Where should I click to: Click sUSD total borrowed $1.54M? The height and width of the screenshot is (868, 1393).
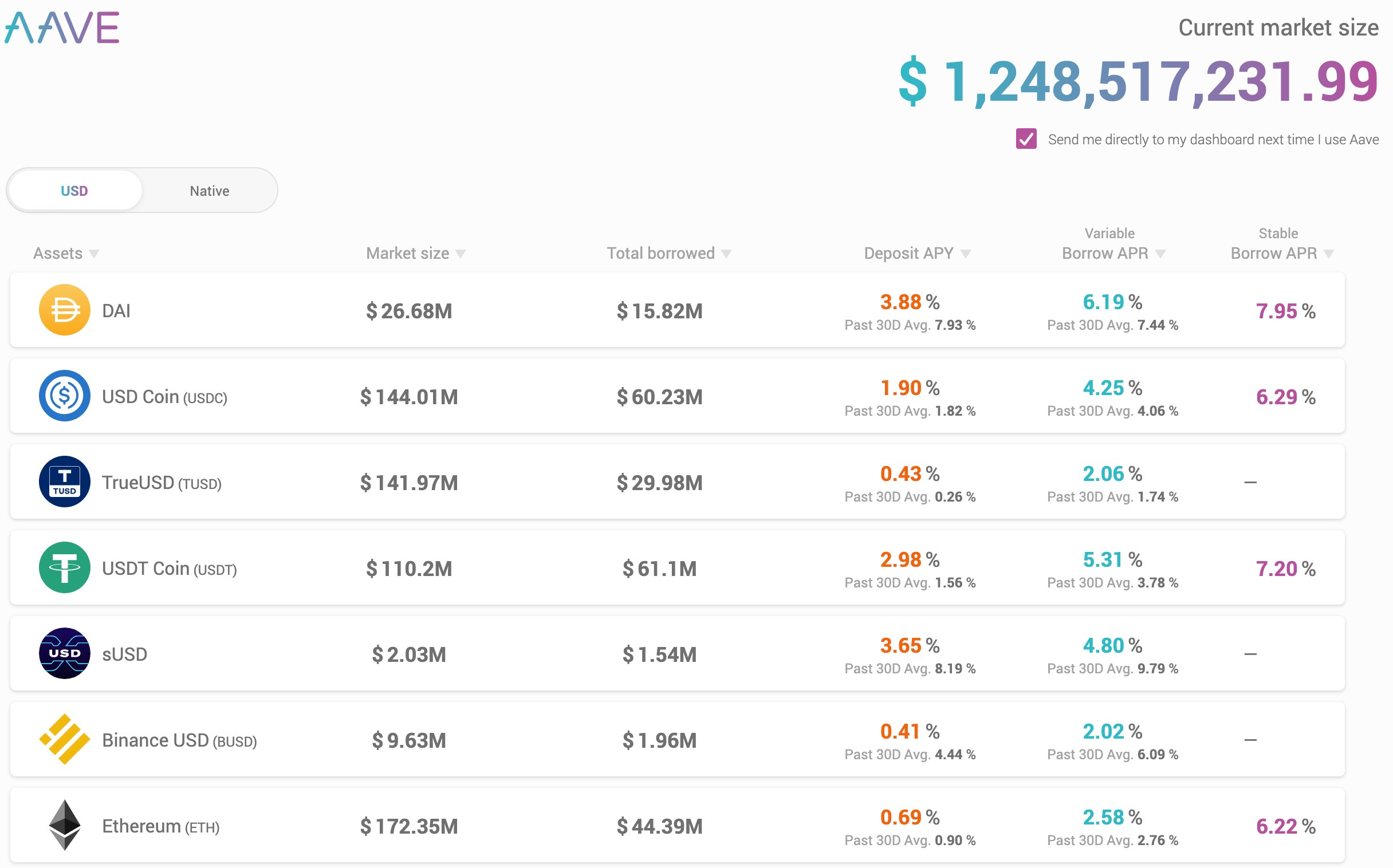[660, 654]
